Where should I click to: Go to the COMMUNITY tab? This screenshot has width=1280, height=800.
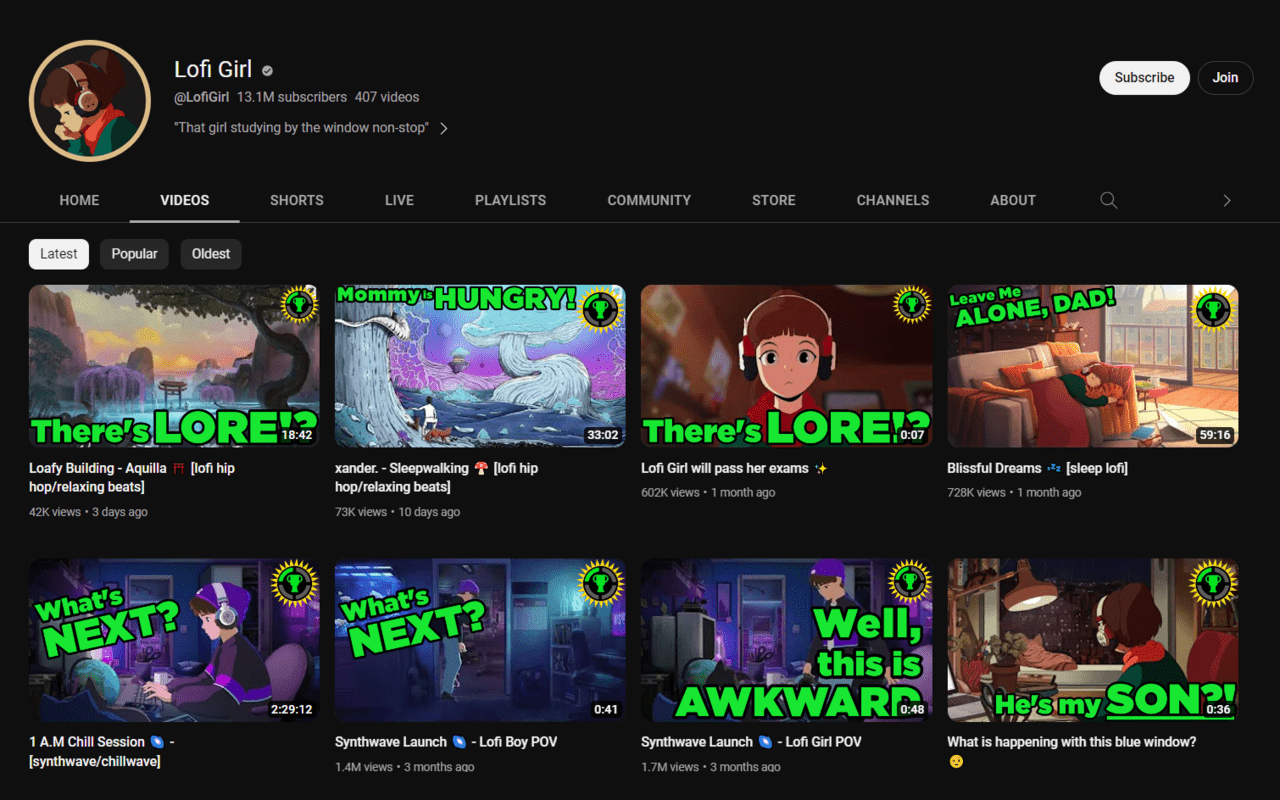[x=649, y=200]
